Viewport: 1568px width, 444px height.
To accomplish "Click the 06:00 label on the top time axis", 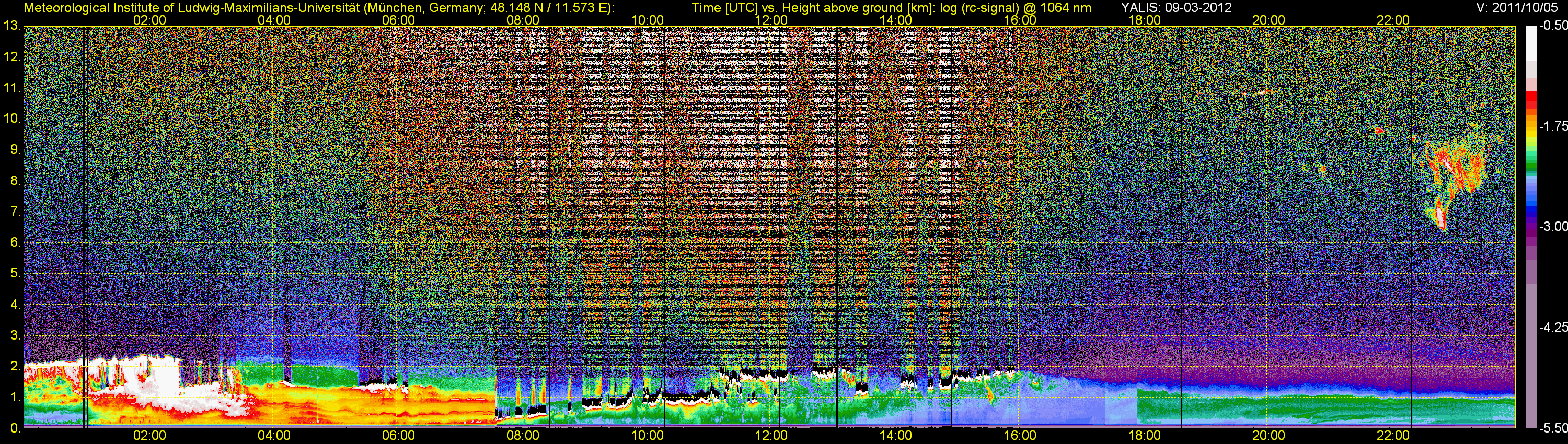I will [x=399, y=20].
